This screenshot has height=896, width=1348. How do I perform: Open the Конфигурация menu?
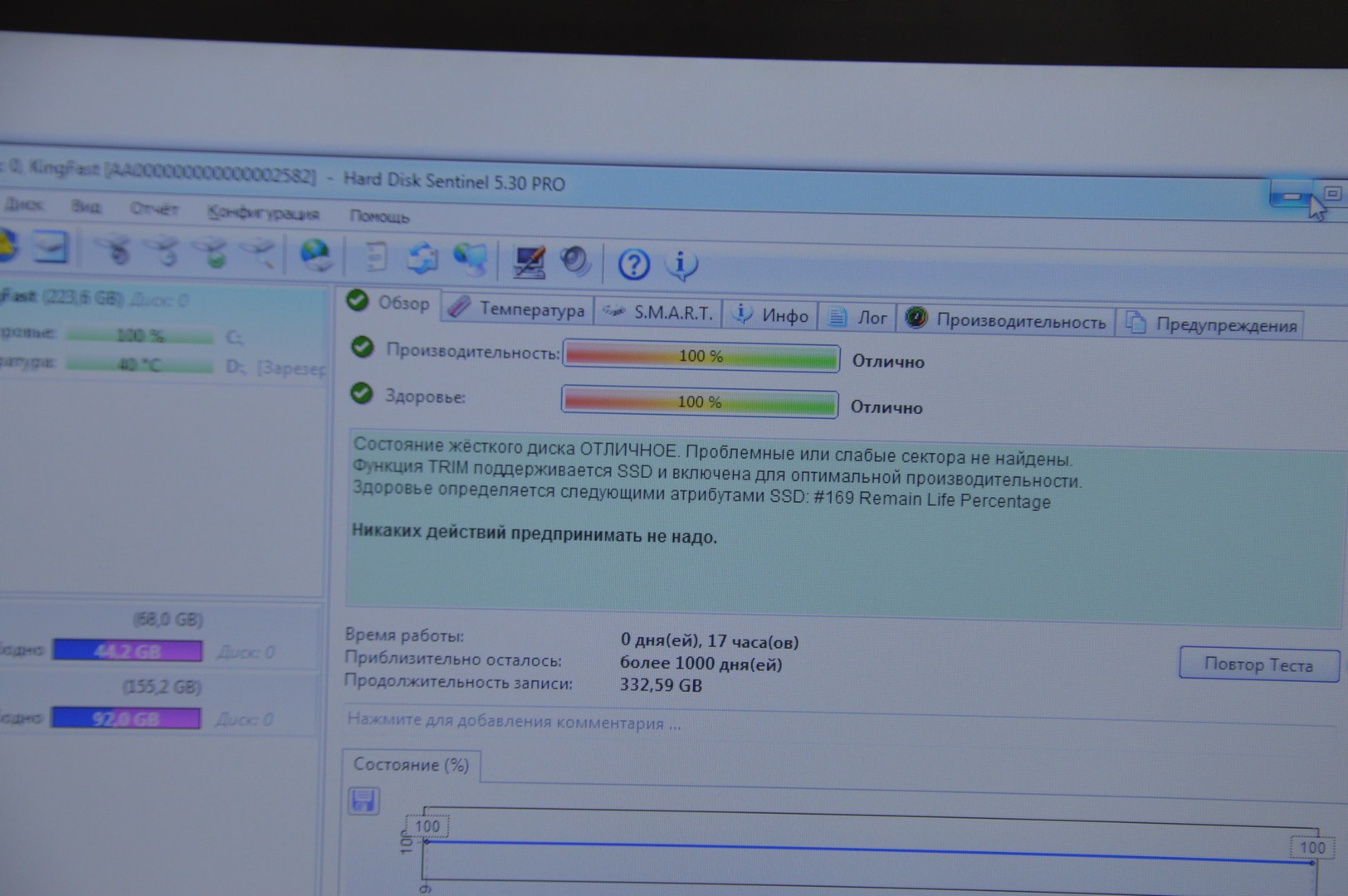point(263,213)
